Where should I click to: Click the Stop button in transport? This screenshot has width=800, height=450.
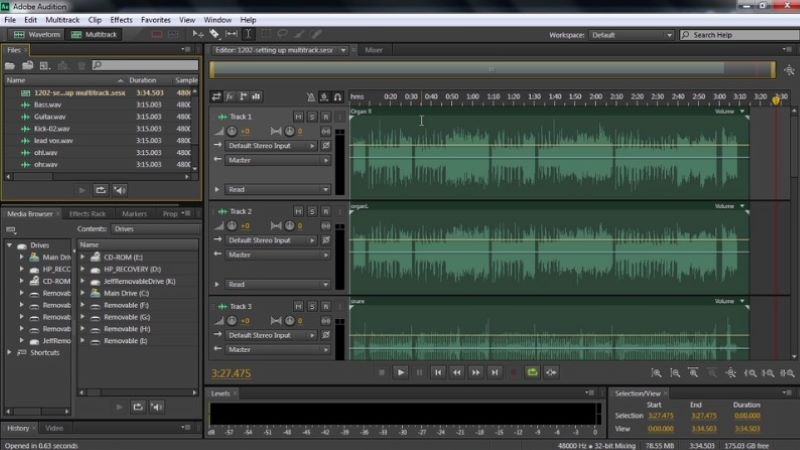coord(381,372)
